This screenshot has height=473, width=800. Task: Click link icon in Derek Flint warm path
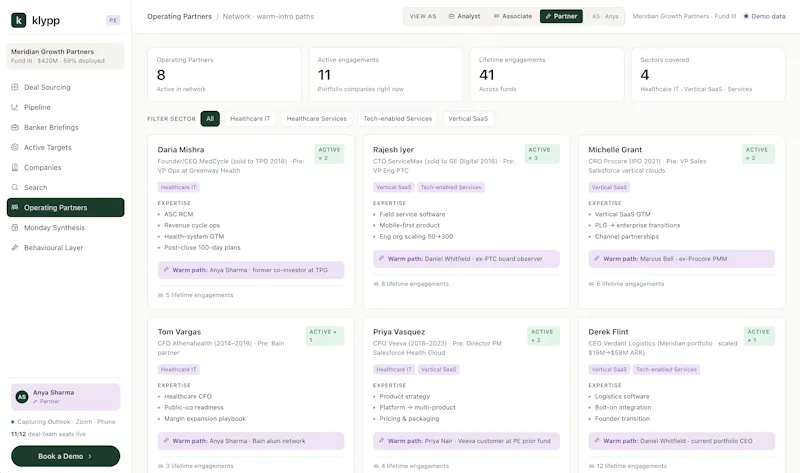point(597,440)
